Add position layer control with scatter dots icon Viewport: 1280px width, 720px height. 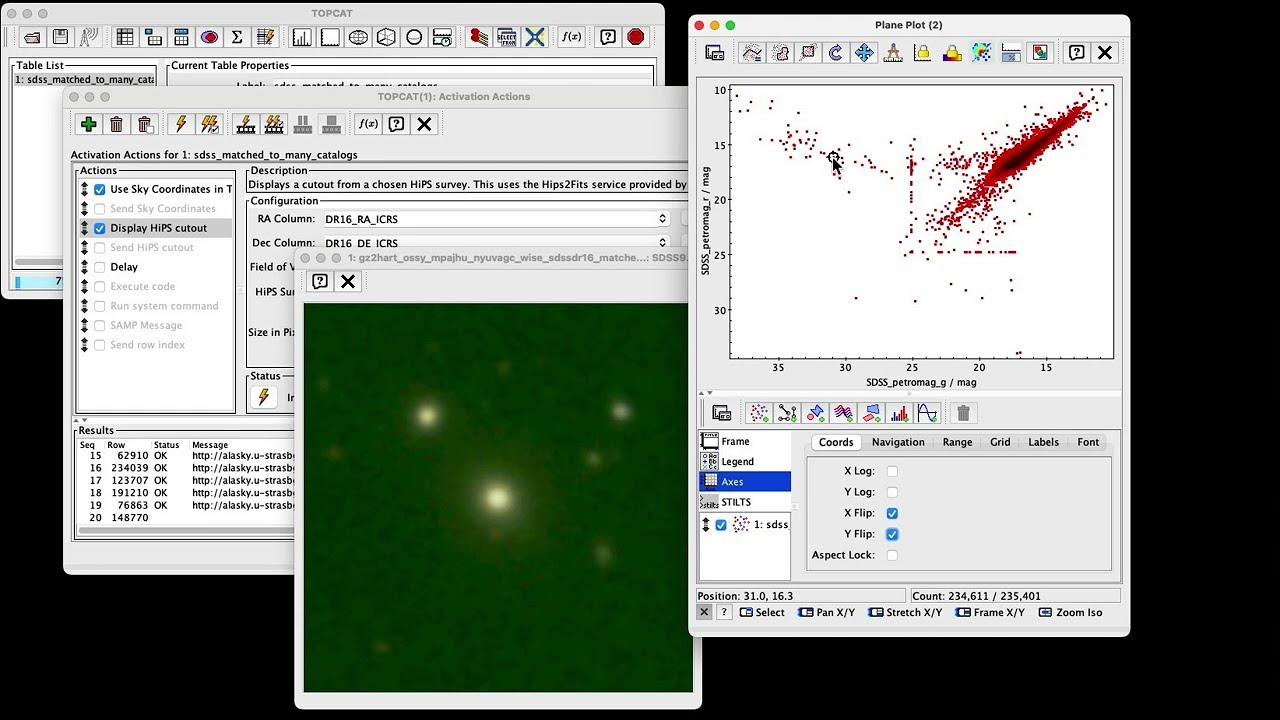759,413
